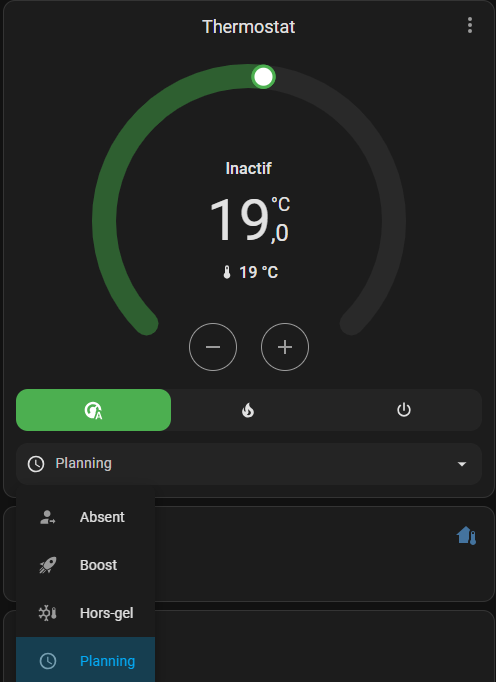
Task: Decrease target temperature with minus button
Action: click(x=213, y=347)
